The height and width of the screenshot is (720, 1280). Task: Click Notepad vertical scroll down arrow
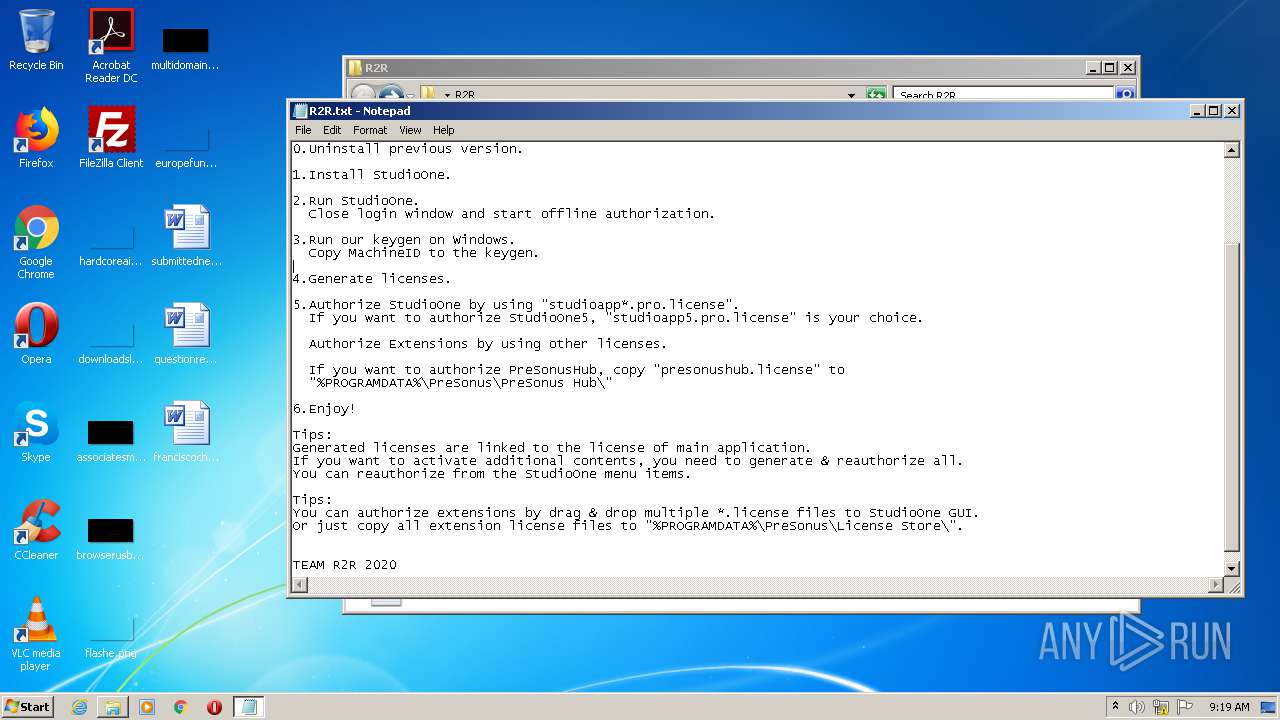tap(1232, 570)
